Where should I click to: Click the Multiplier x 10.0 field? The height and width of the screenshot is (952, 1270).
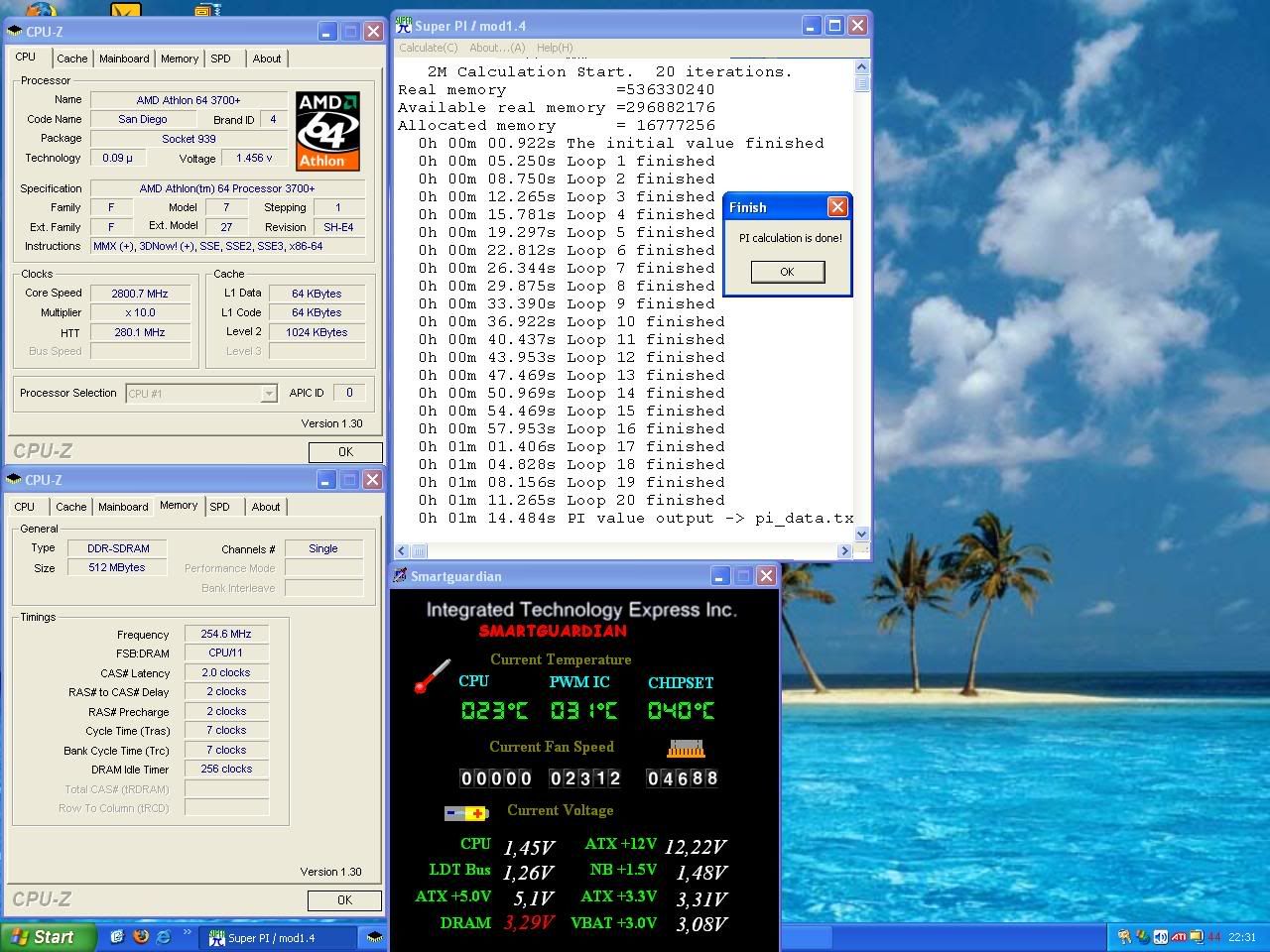140,312
